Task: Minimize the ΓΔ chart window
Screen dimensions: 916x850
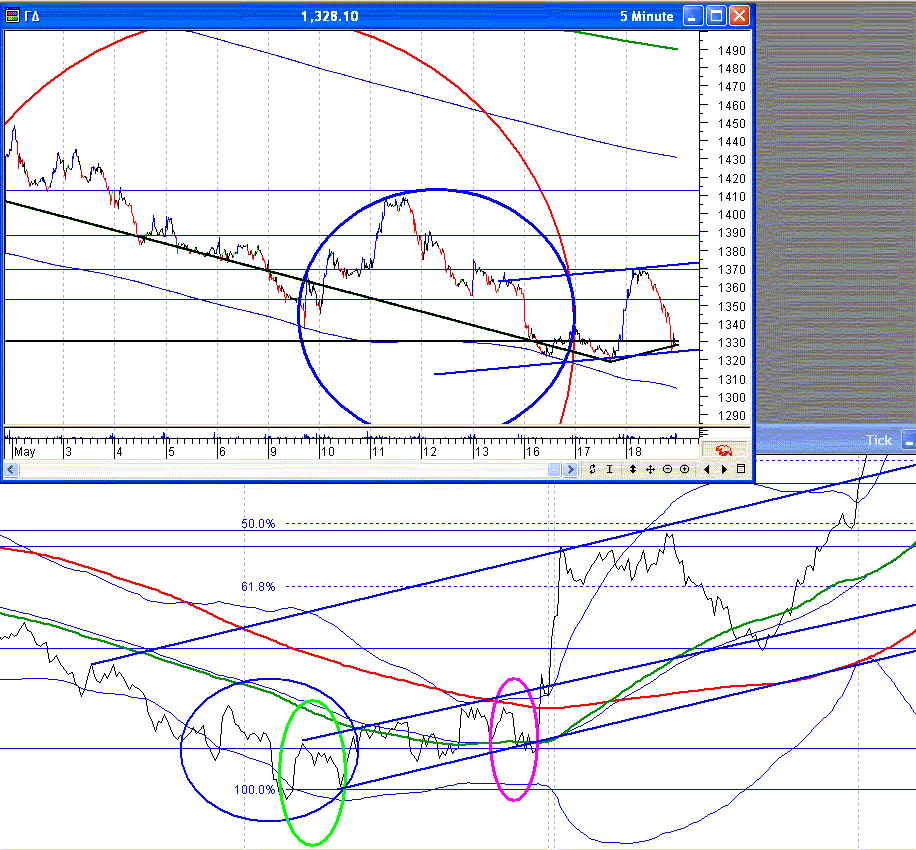Action: (x=693, y=16)
